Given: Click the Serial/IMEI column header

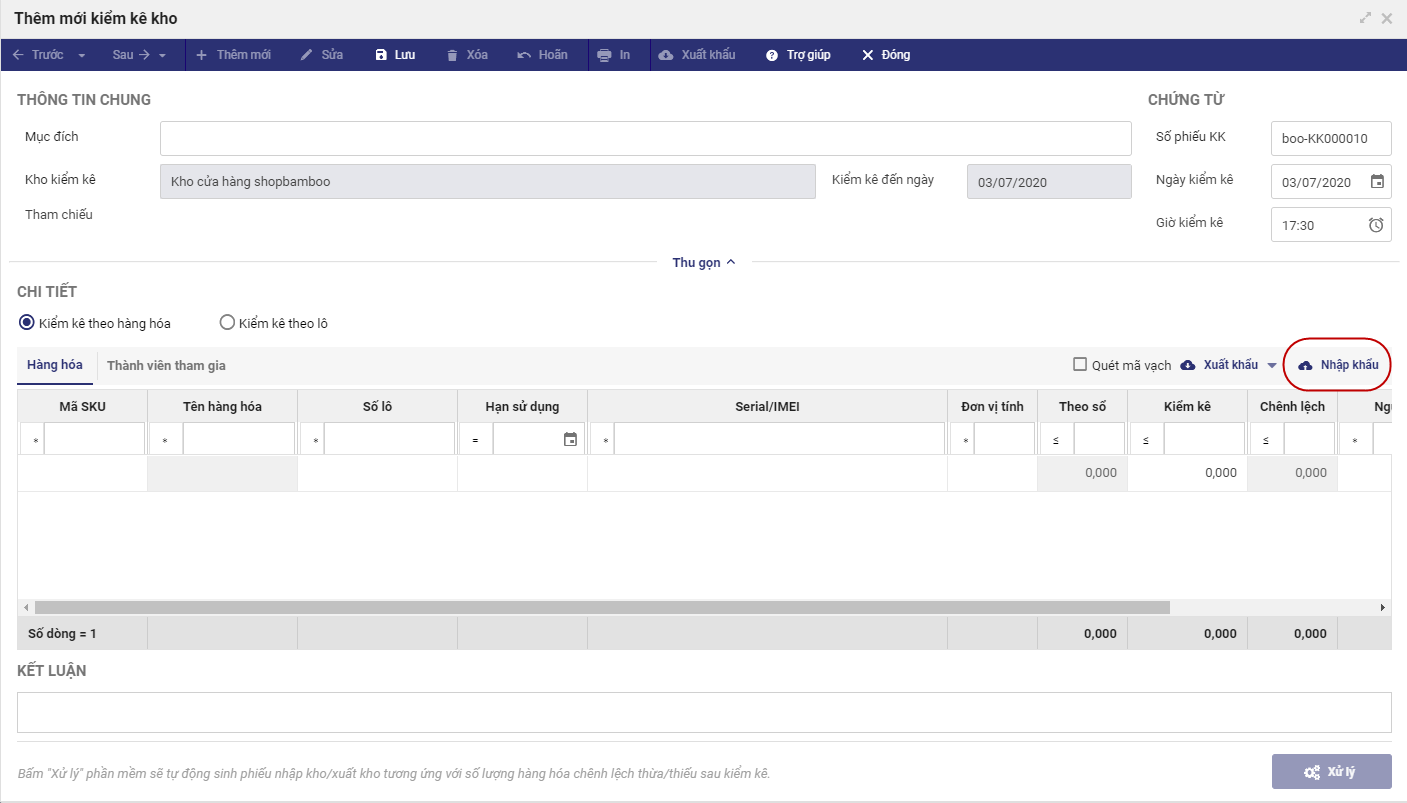Looking at the screenshot, I should coord(767,406).
